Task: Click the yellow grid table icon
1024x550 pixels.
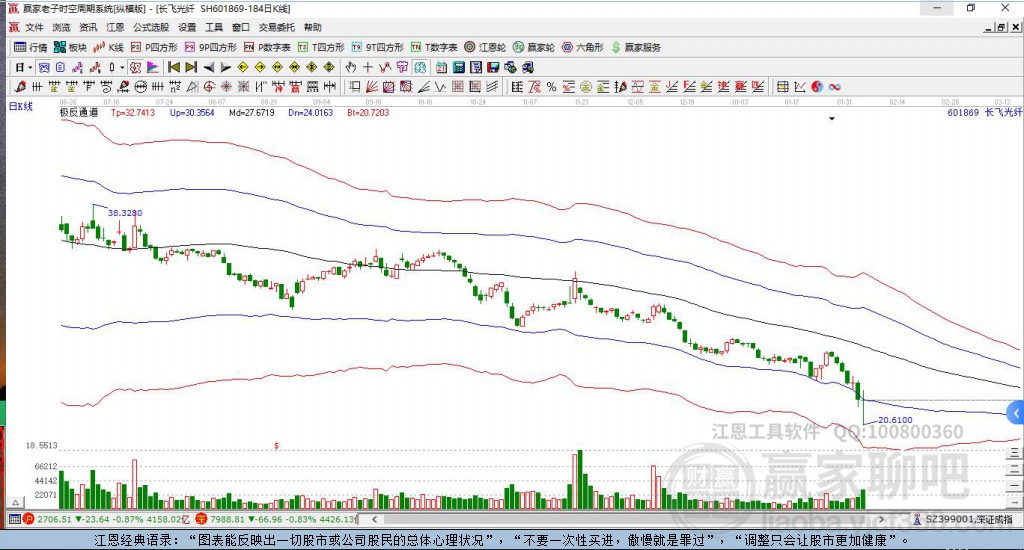Action: point(782,86)
